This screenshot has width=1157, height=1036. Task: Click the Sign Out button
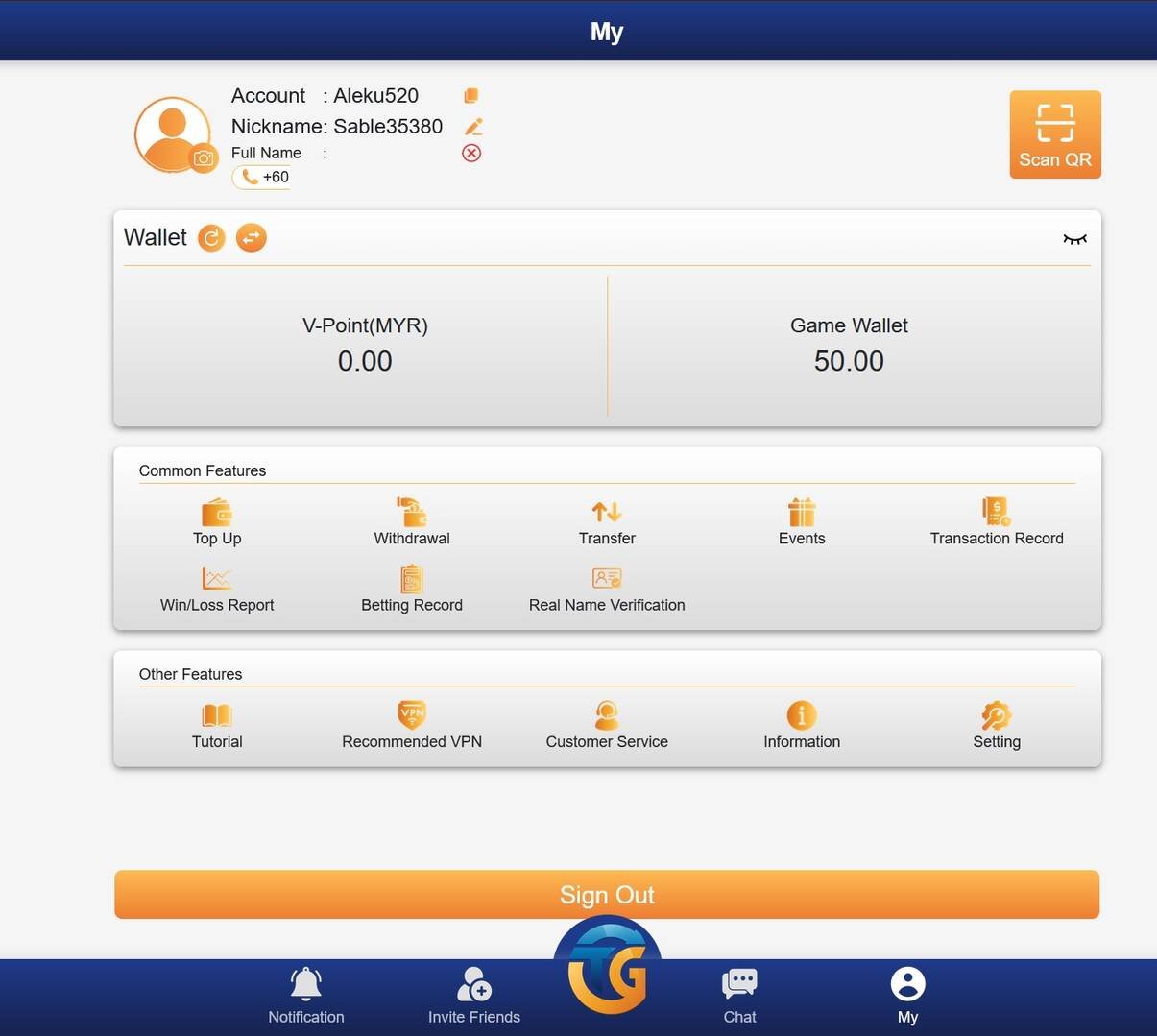(x=607, y=895)
